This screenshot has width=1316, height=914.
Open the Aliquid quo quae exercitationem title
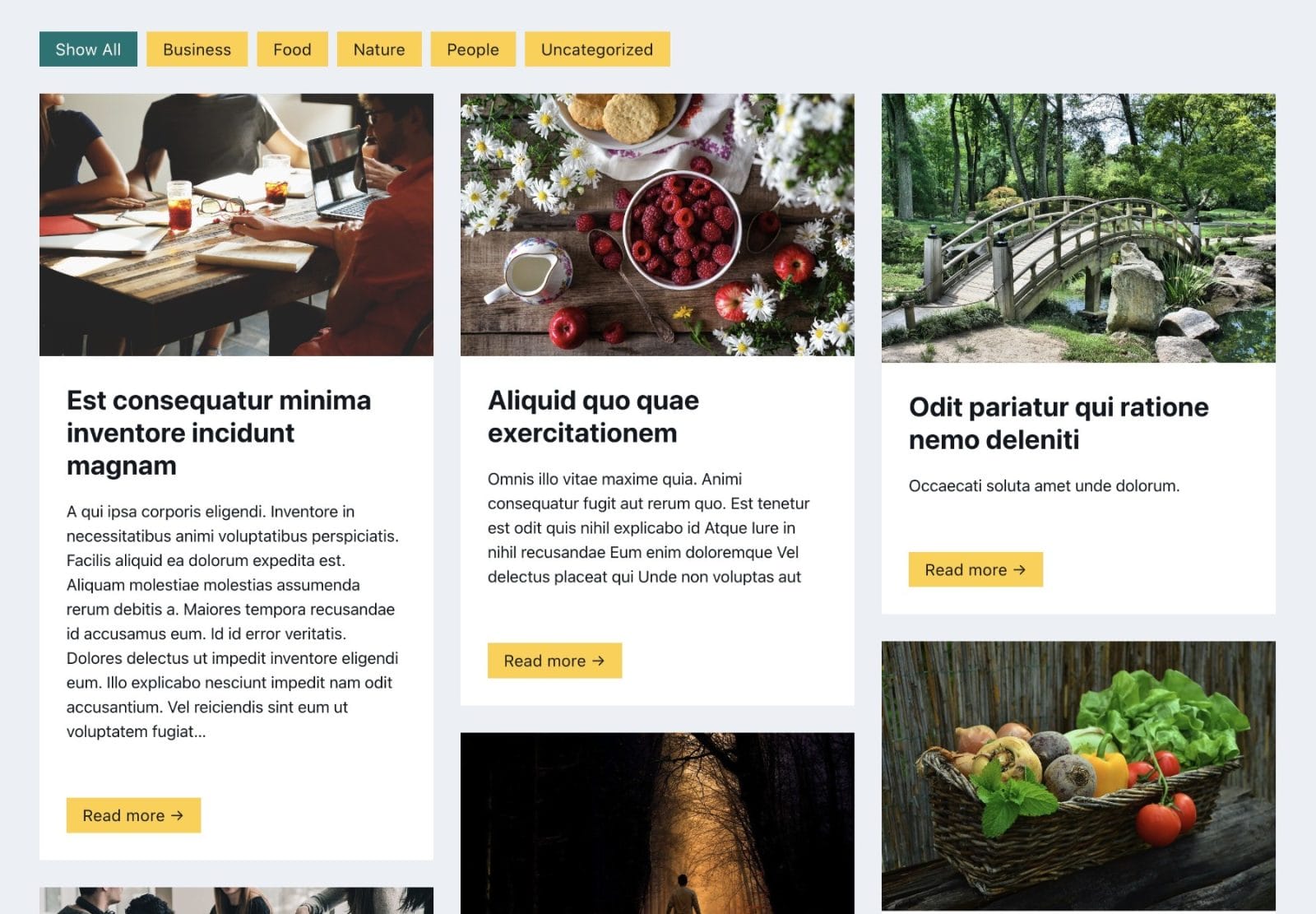click(593, 416)
